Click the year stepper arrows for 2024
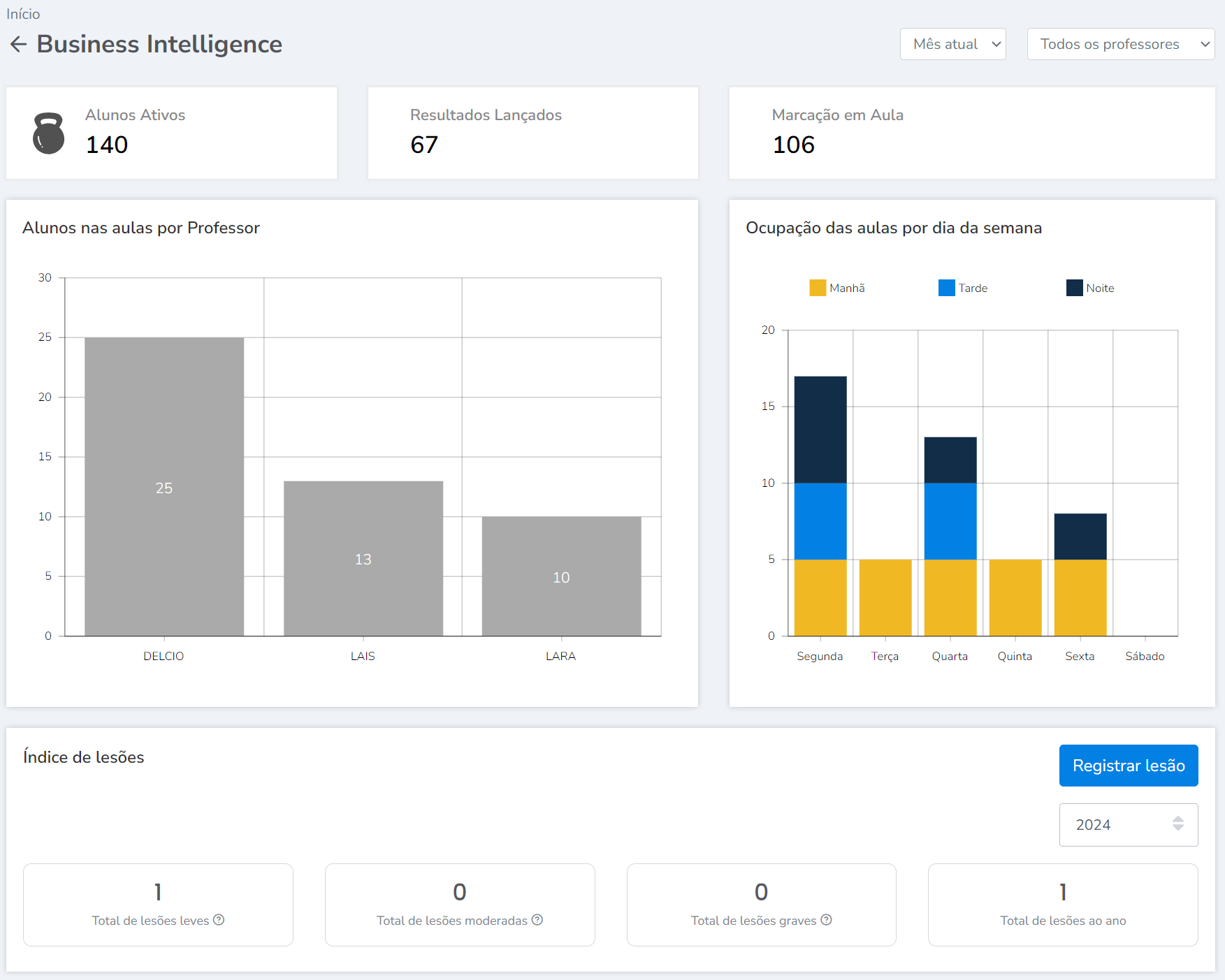The height and width of the screenshot is (980, 1225). click(1178, 824)
